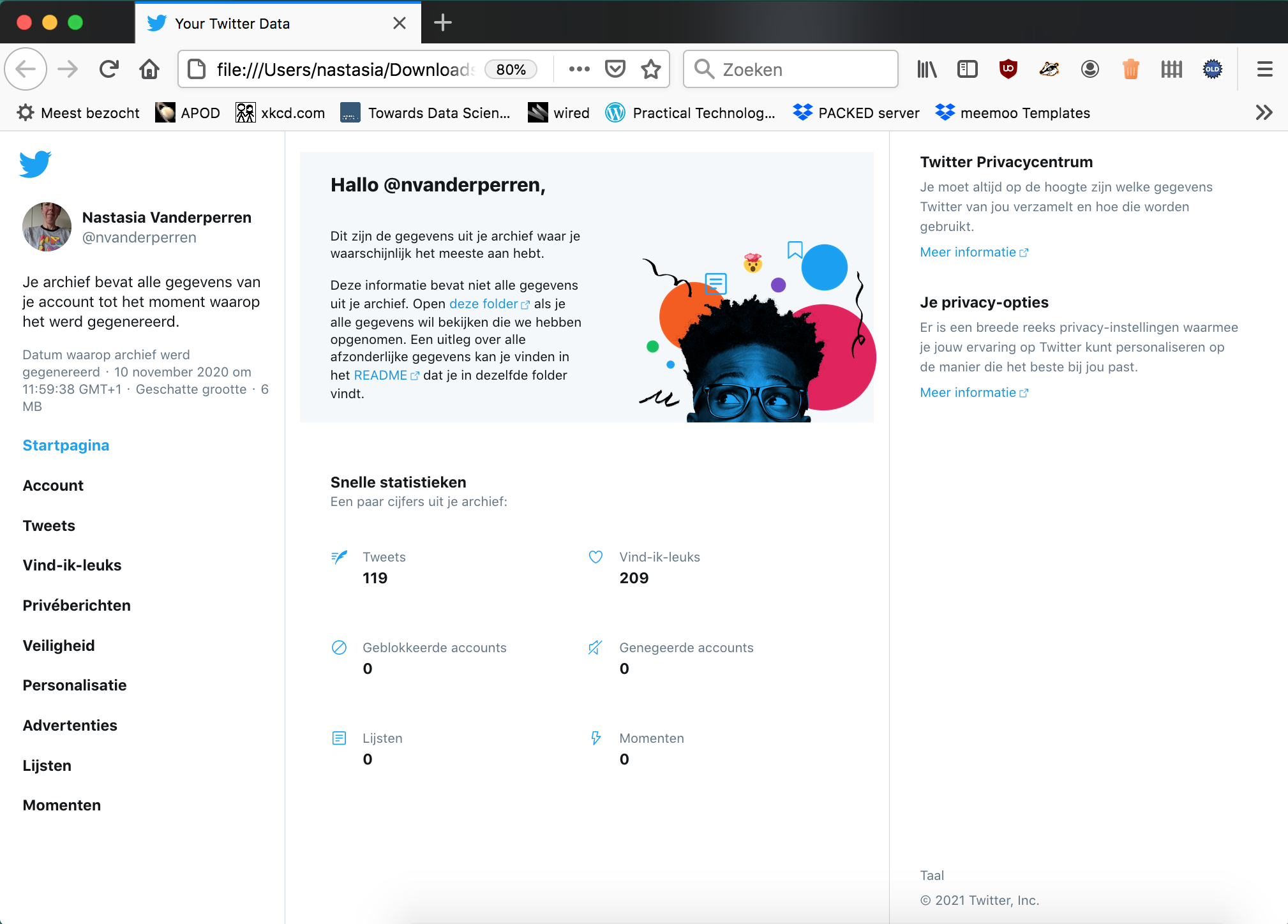
Task: Select Privéberichten in the sidebar menu
Action: 77,605
